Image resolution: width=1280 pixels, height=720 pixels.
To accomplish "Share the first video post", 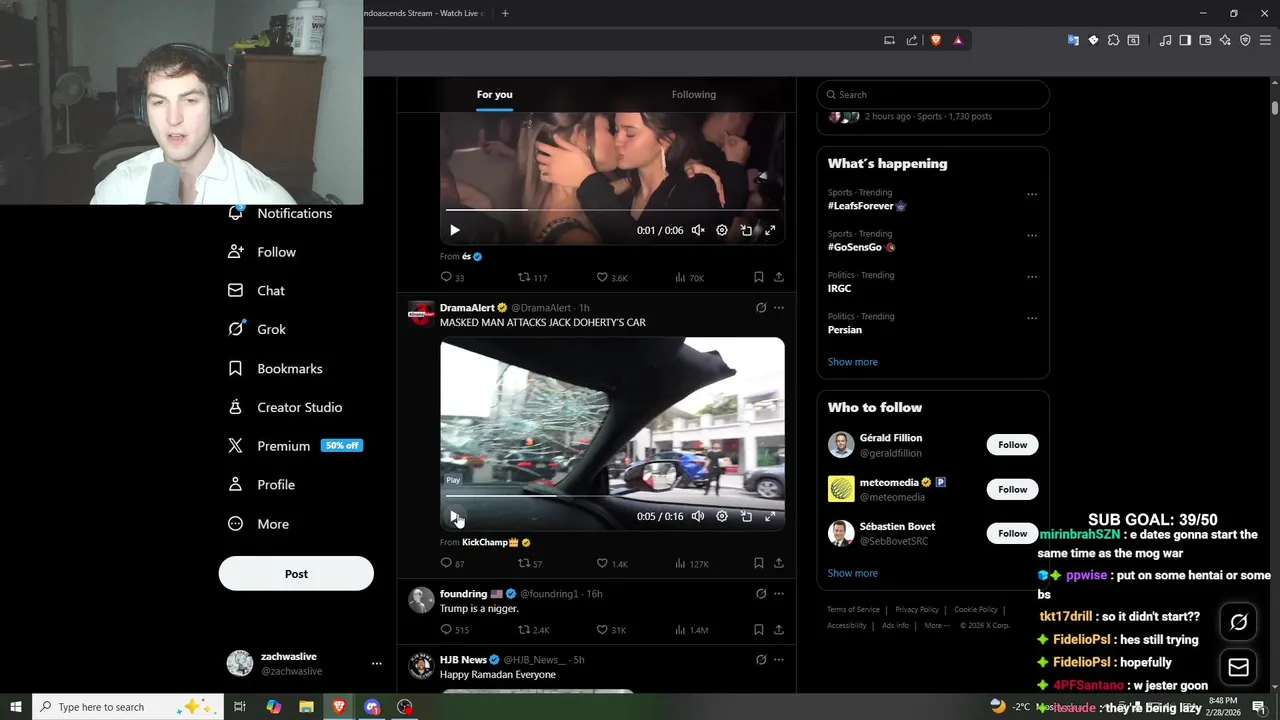I will (x=779, y=277).
